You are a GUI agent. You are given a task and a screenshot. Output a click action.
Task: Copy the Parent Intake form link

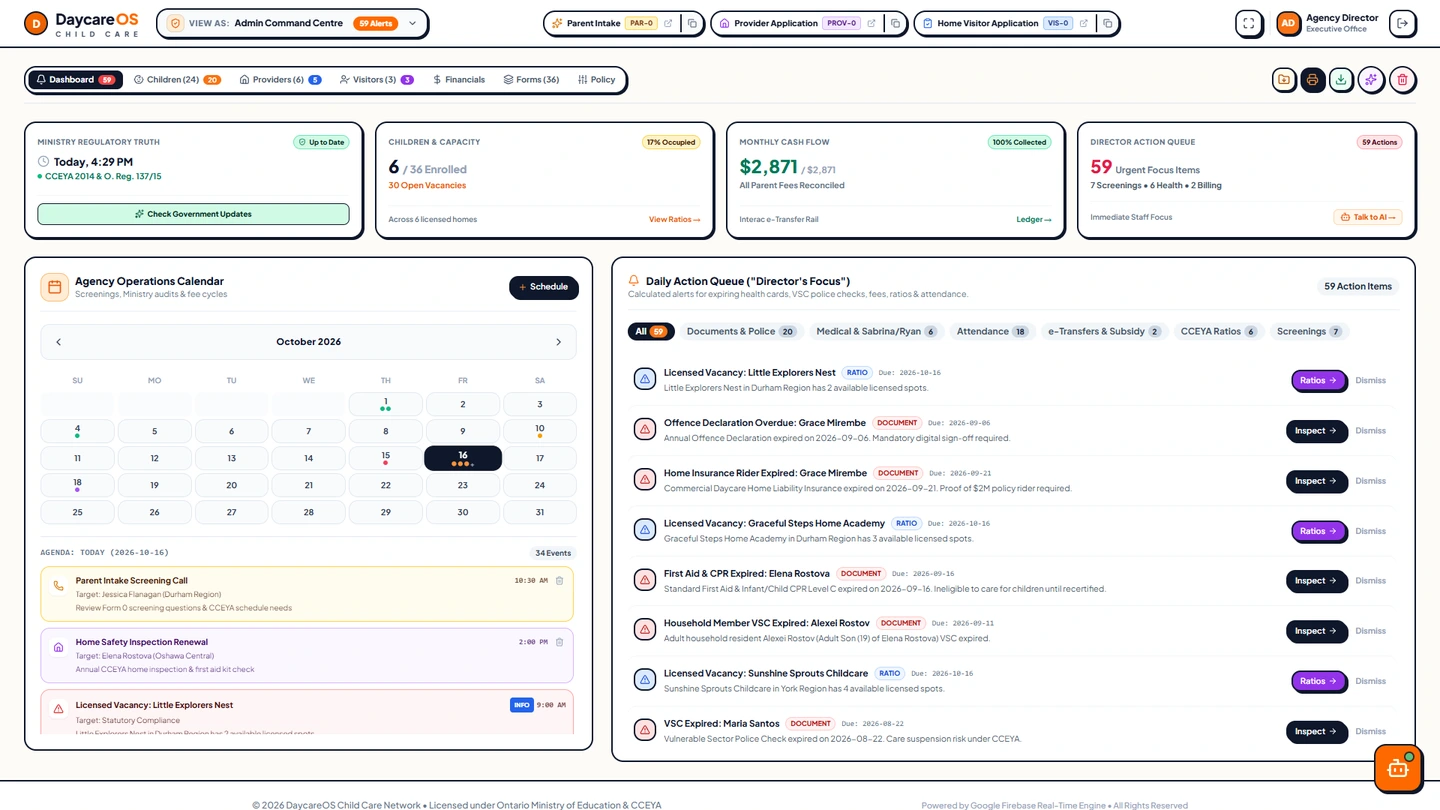click(692, 23)
